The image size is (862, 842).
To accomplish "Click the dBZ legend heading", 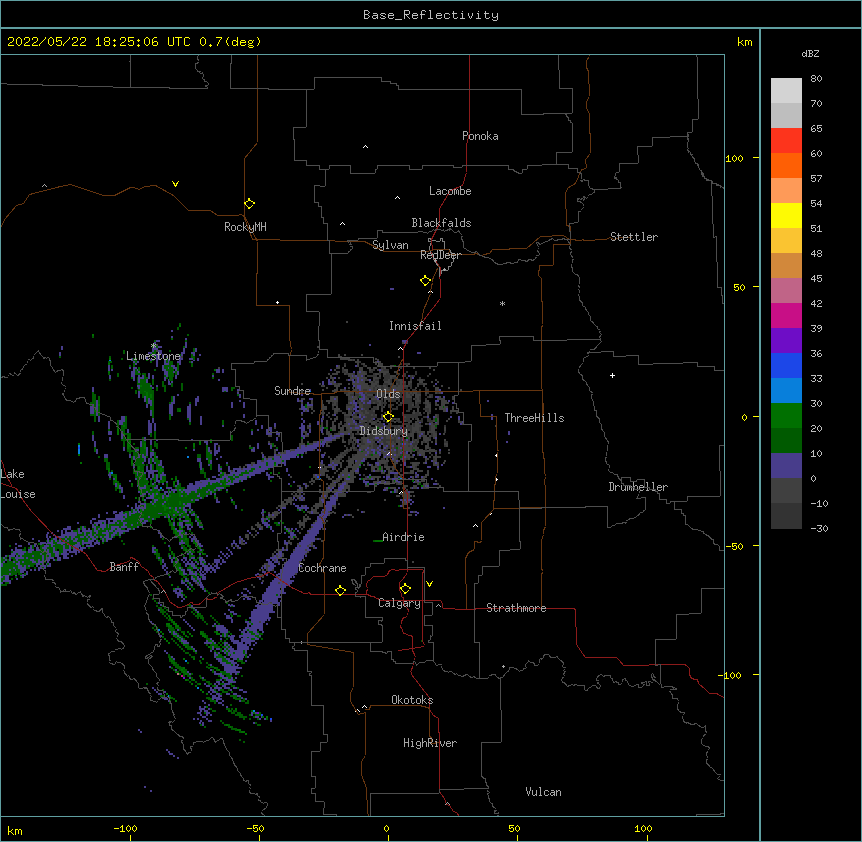I will (x=810, y=53).
